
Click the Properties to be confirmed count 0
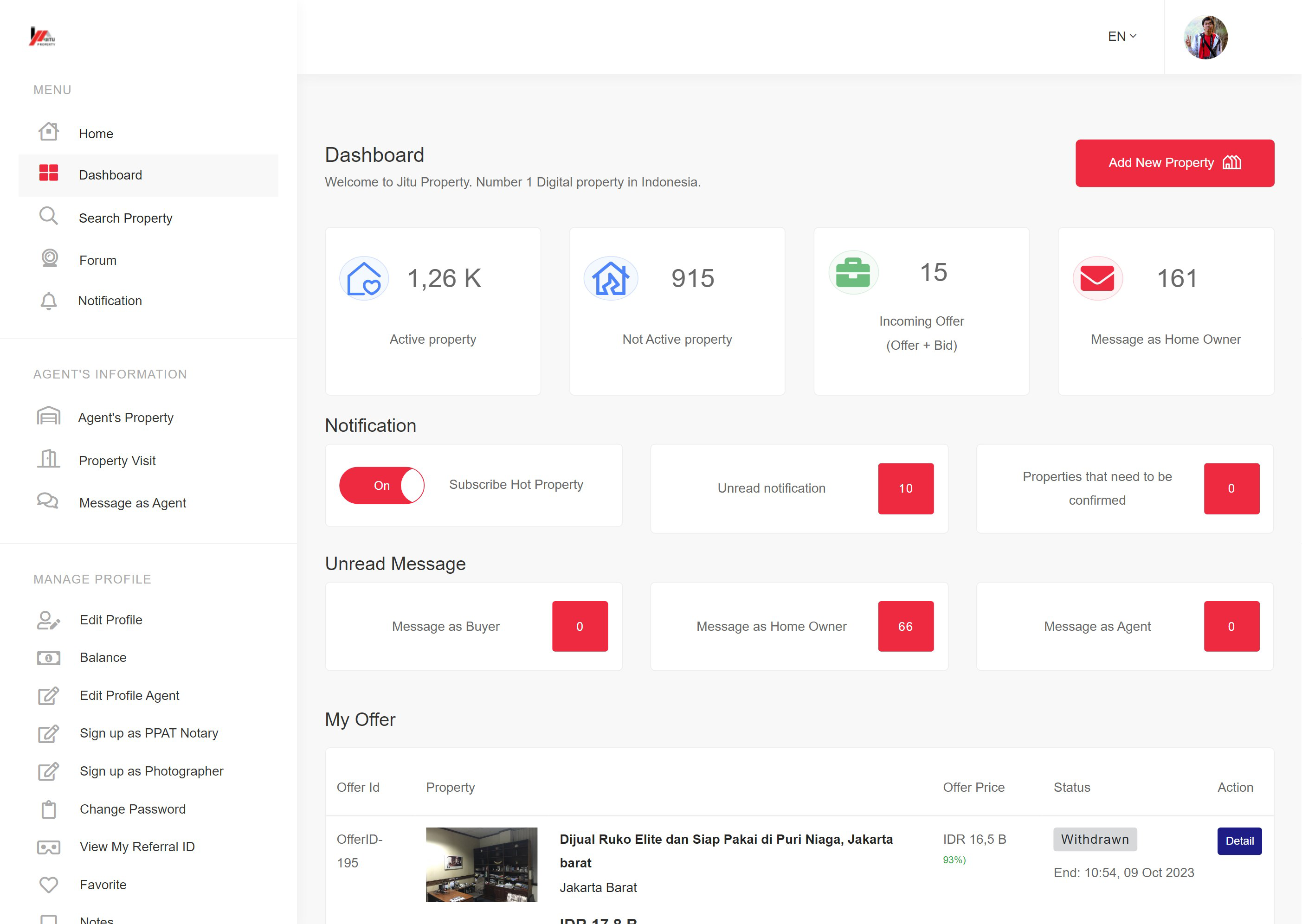tap(1231, 488)
